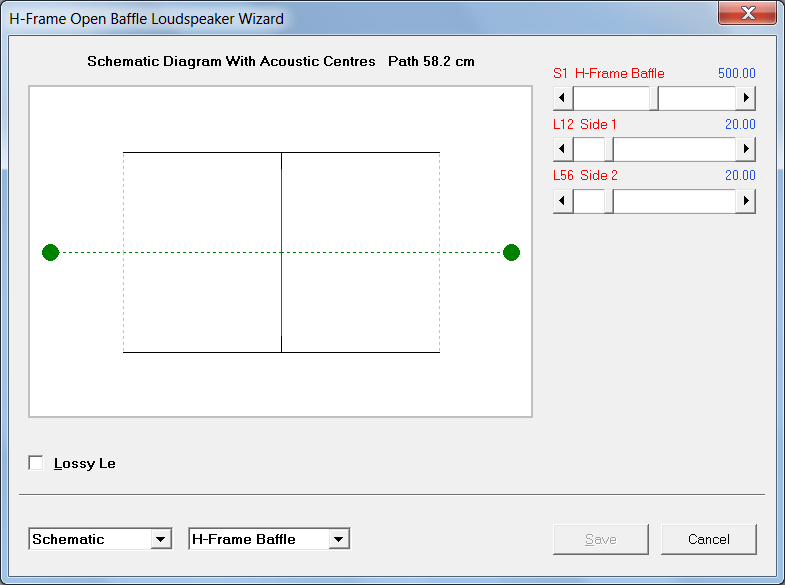Click the L56 Side 2 label

(x=585, y=175)
